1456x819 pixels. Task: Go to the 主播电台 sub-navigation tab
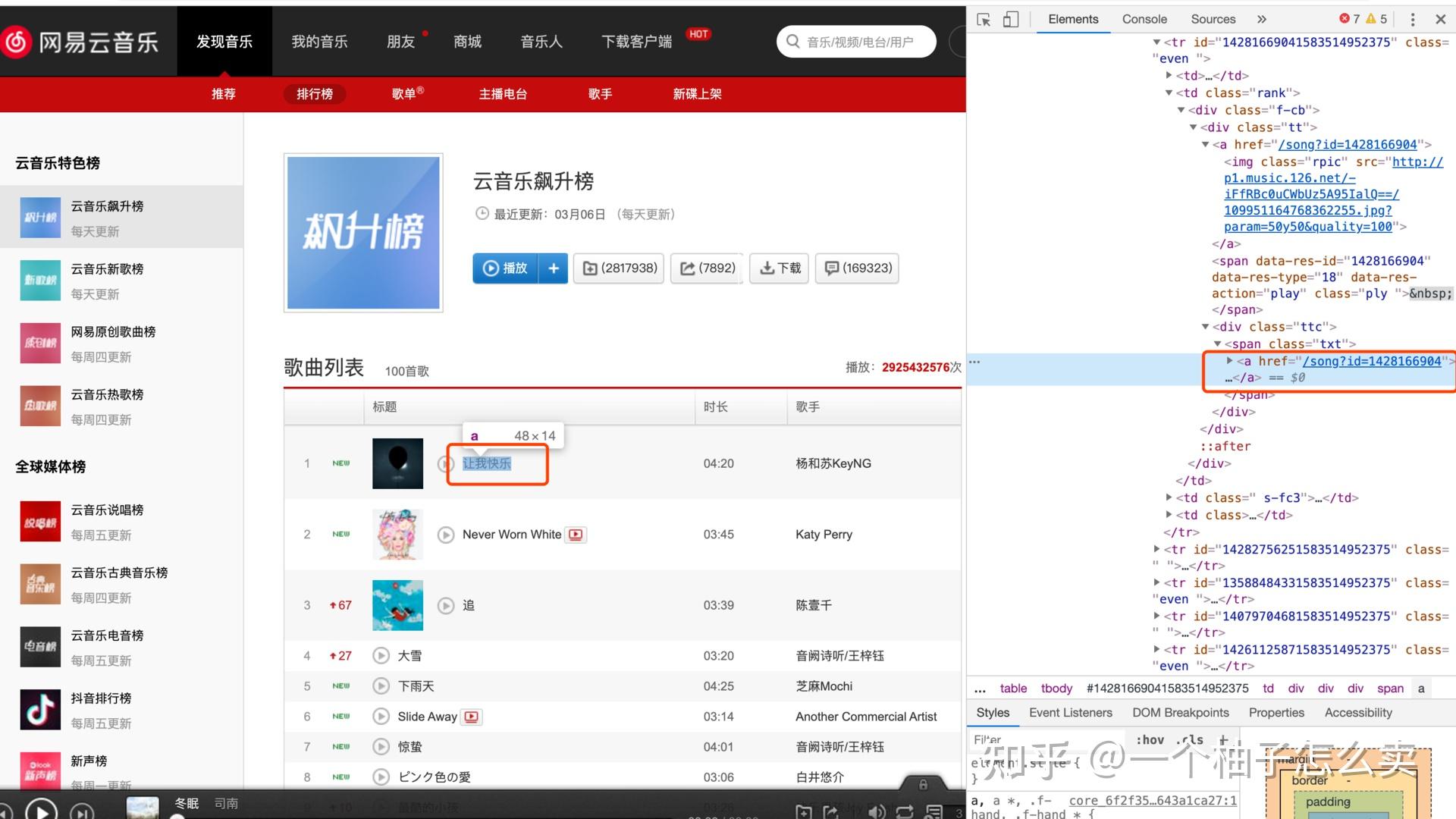pos(503,94)
